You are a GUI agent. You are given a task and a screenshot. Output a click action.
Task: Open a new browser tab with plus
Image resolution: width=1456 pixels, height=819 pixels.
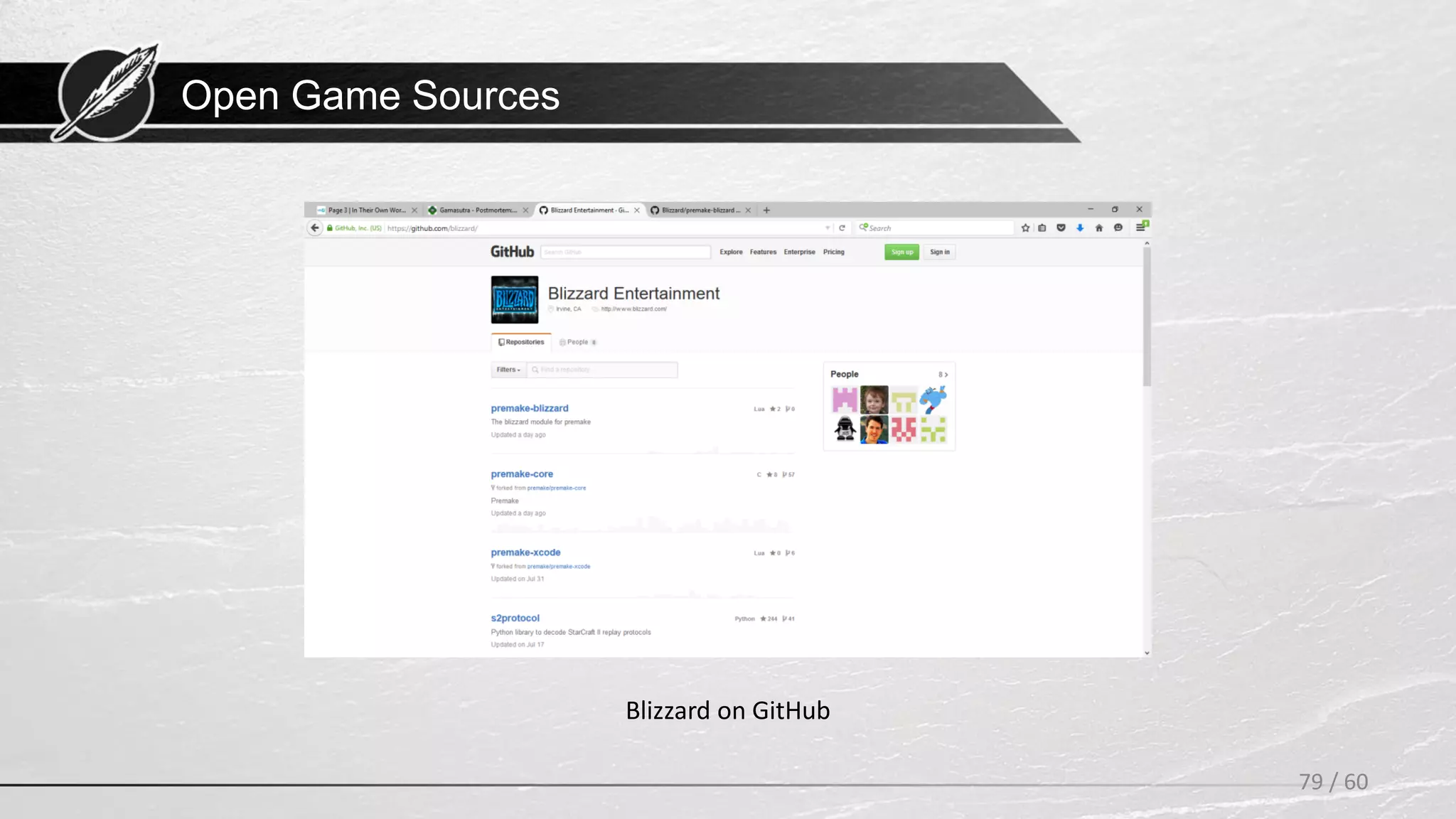(766, 210)
